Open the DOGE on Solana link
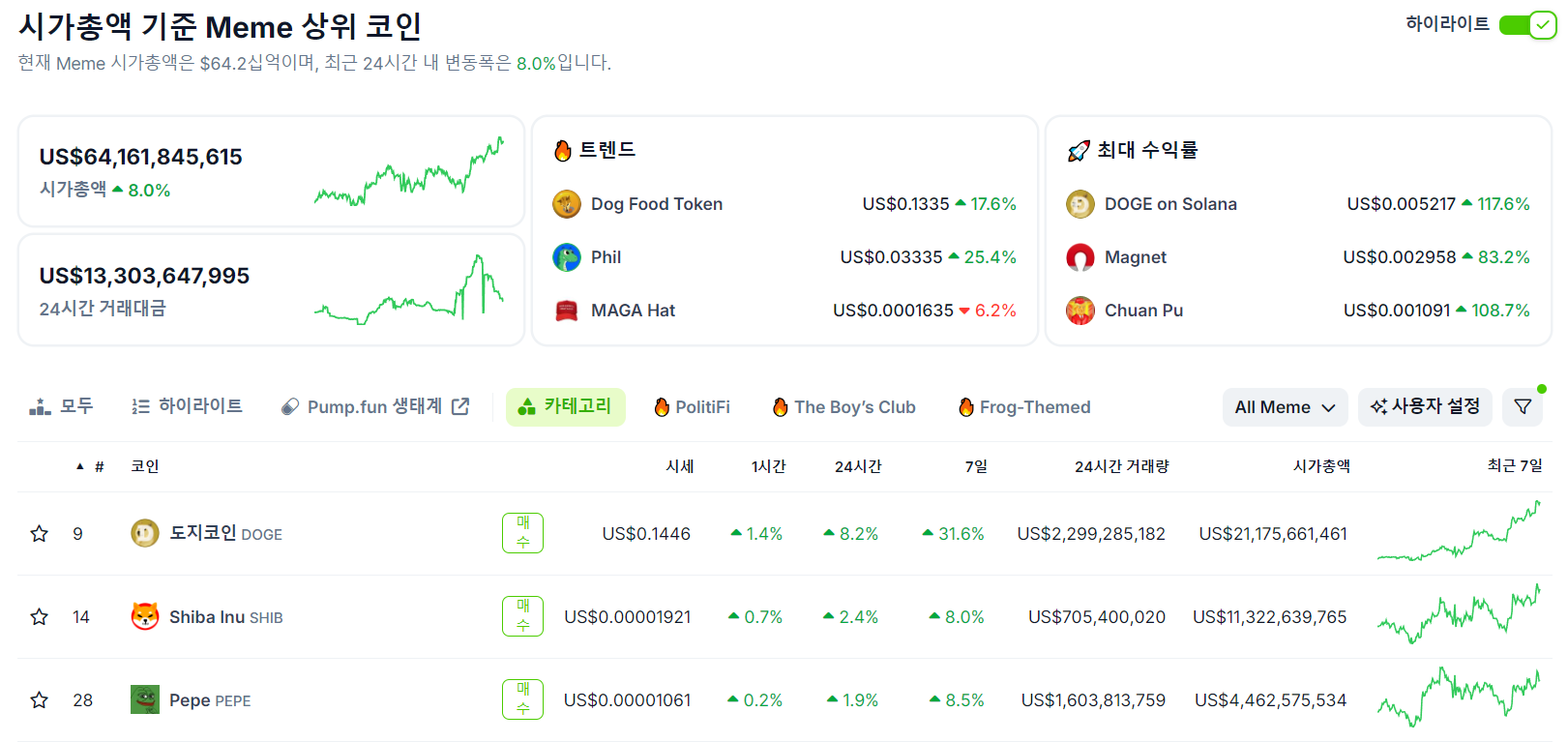Viewport: 1568px width, 742px height. coord(1170,204)
